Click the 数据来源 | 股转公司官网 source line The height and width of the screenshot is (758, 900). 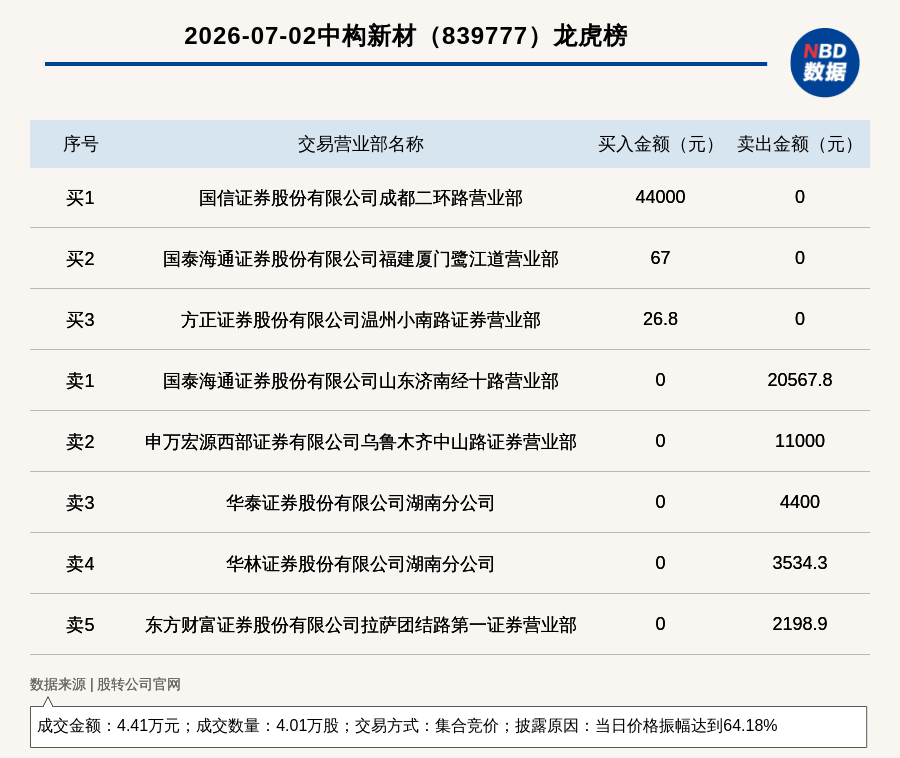105,684
